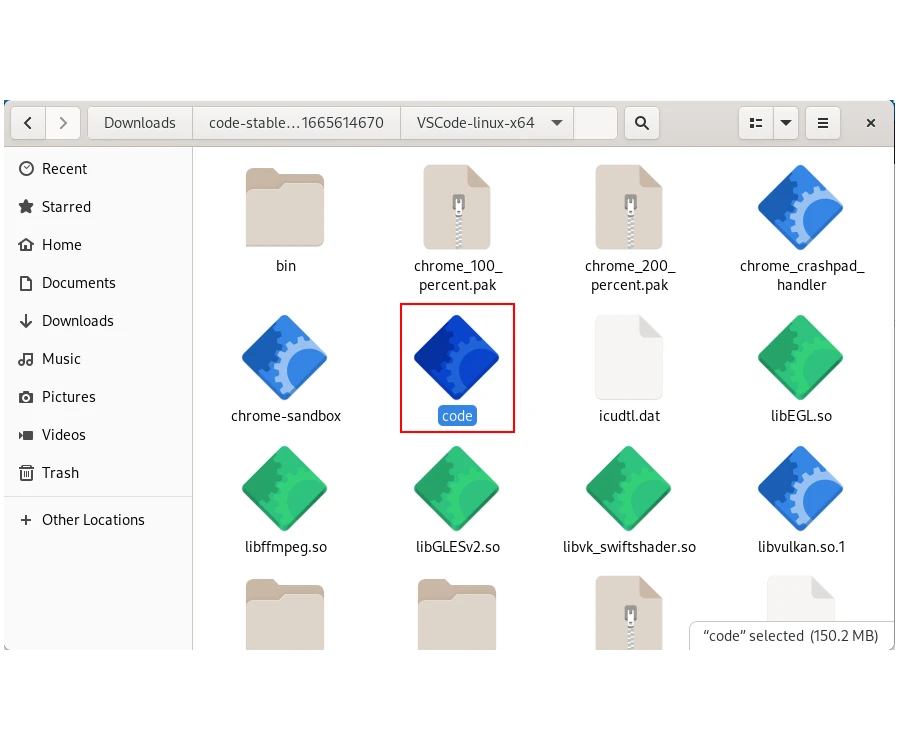The height and width of the screenshot is (736, 900).
Task: Click the code executable icon
Action: [457, 357]
